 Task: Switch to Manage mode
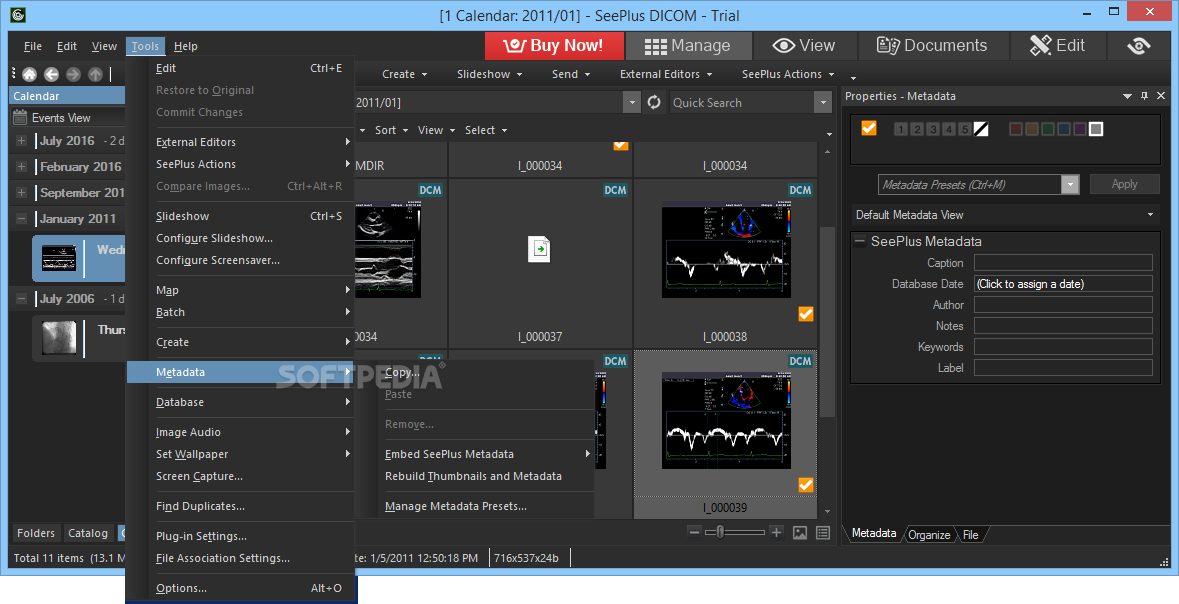point(688,46)
